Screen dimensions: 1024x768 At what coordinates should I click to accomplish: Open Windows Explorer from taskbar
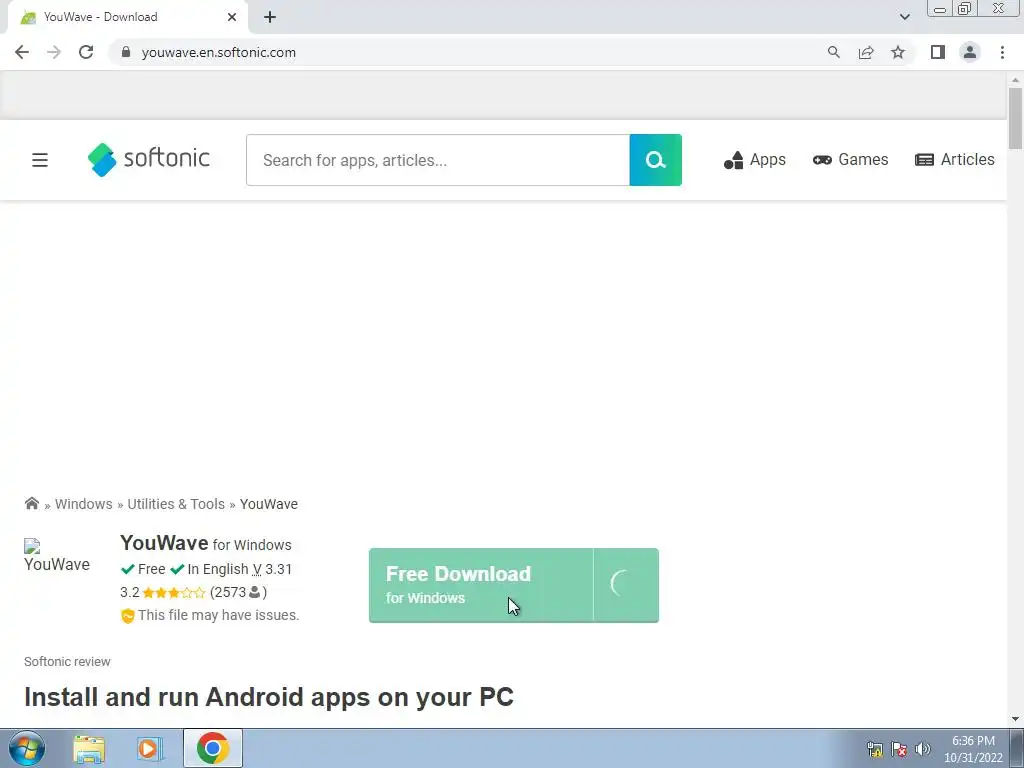pos(89,748)
